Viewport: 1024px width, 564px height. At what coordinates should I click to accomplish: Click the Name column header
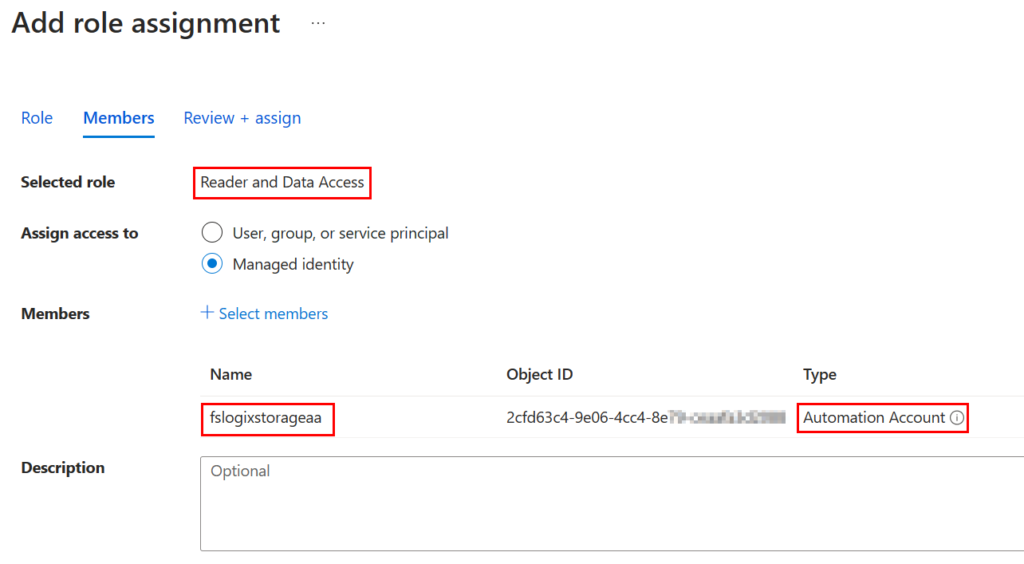pos(231,374)
